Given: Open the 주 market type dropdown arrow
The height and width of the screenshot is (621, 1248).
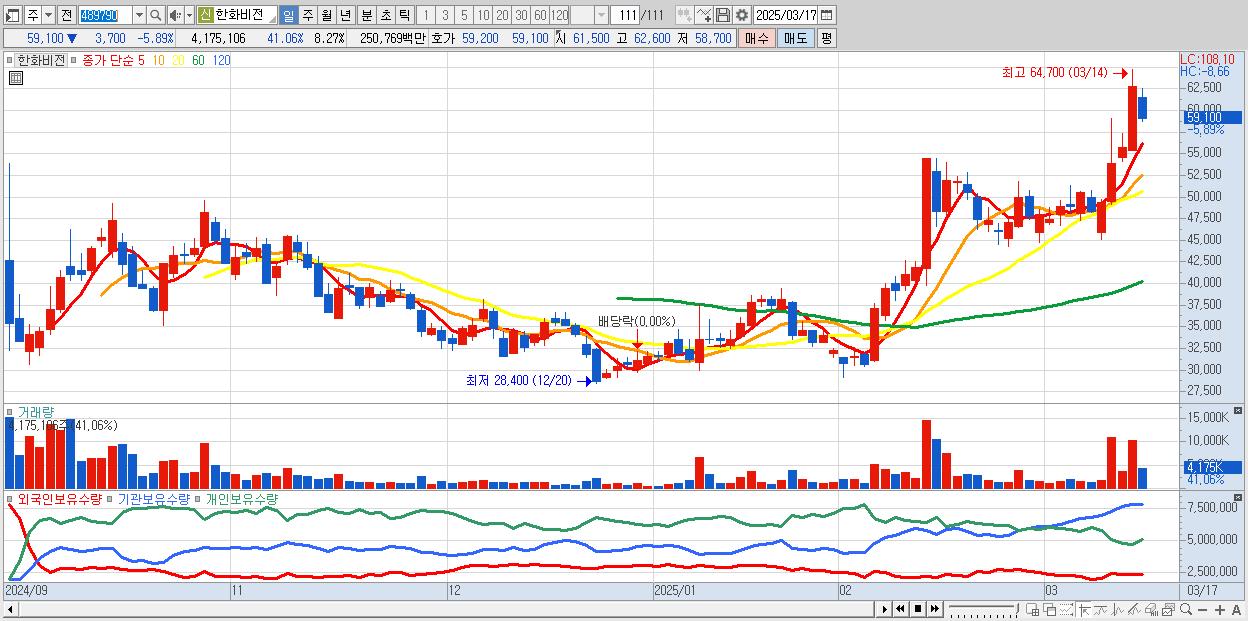Looking at the screenshot, I should (48, 15).
